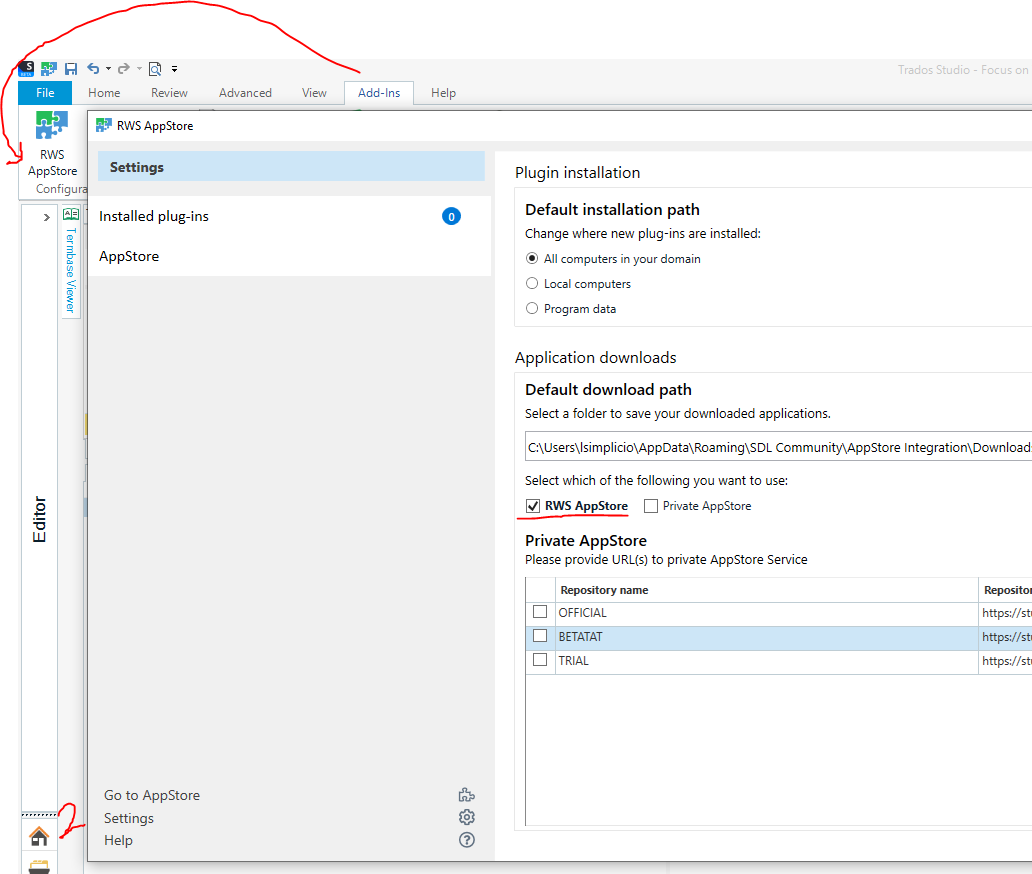Switch to the View ribbon tab

(313, 92)
